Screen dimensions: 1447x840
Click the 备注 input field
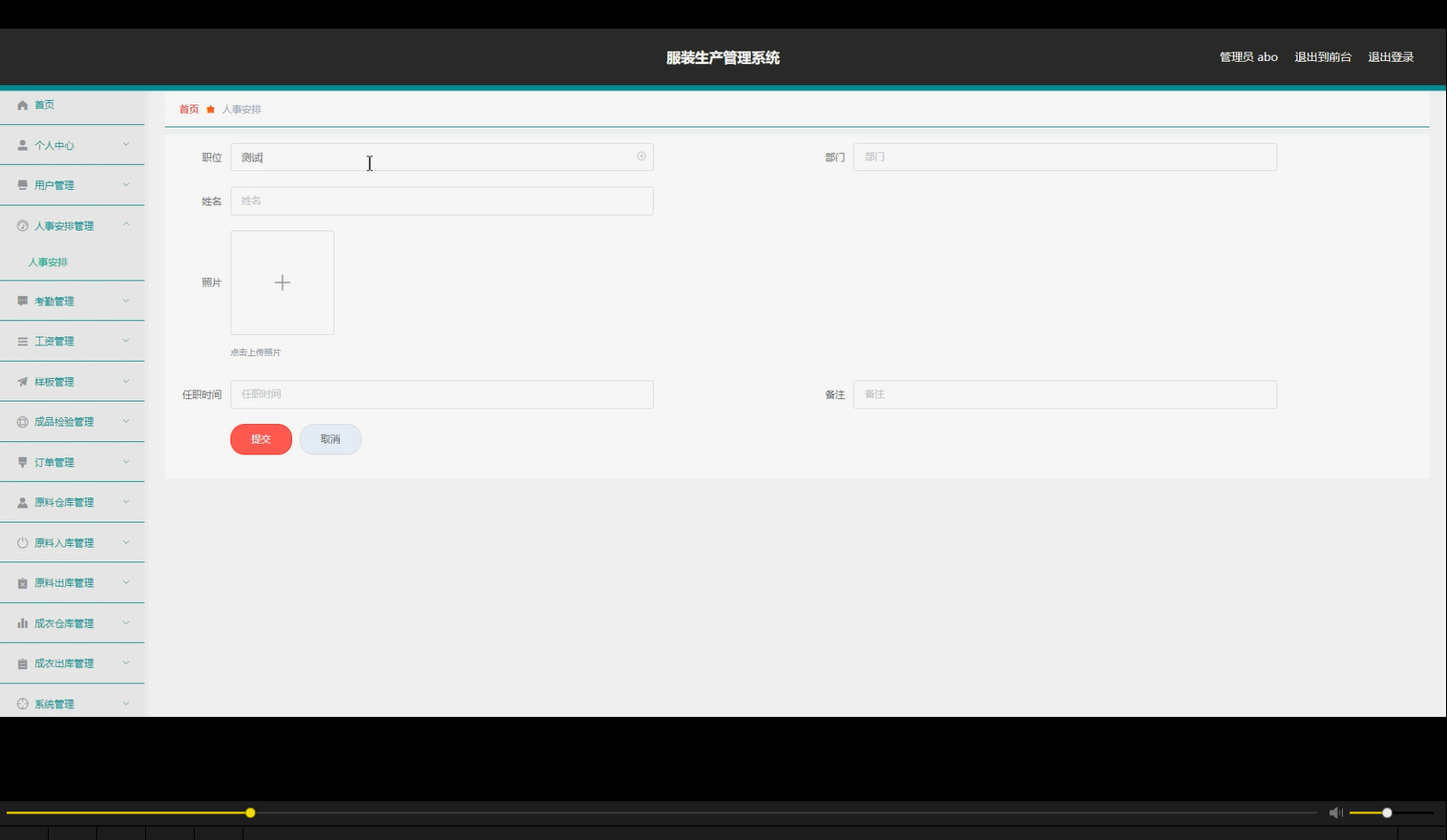pyautogui.click(x=1065, y=394)
